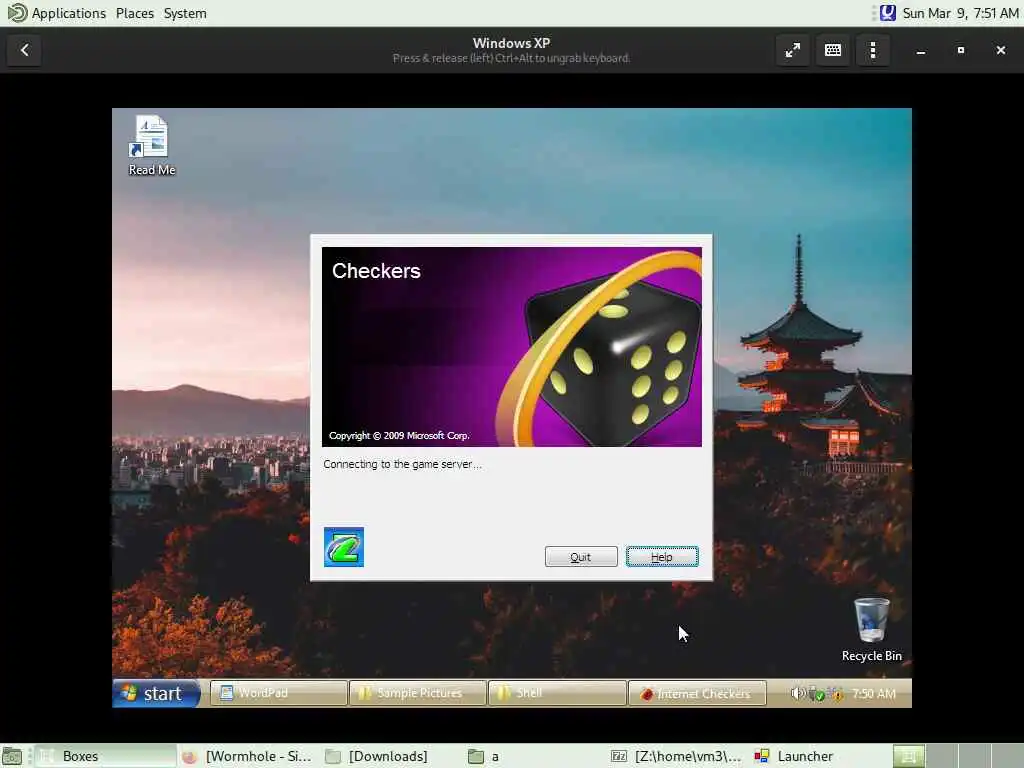Click the XP security alert tray icon
Screen dimensions: 1024x768
[x=836, y=694]
